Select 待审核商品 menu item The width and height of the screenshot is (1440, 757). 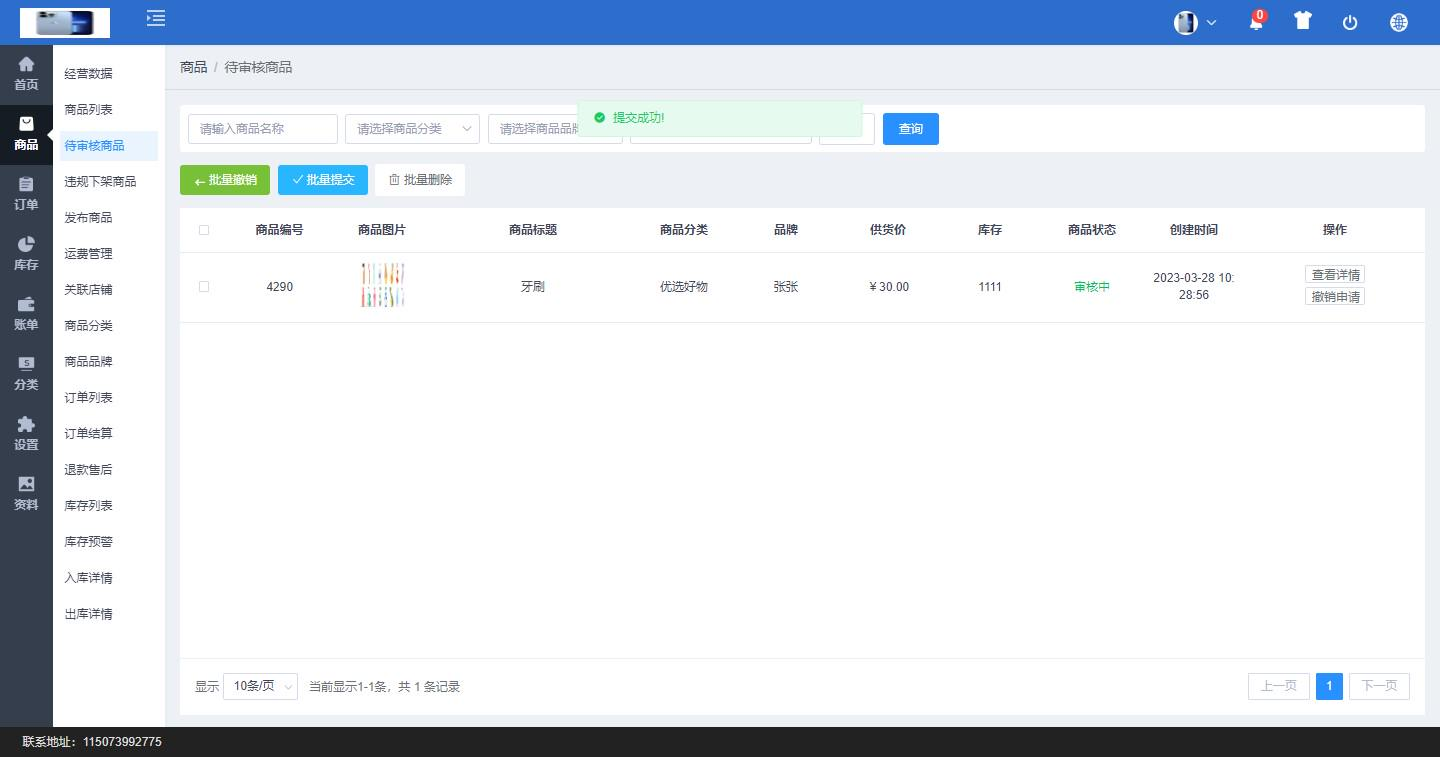click(109, 146)
